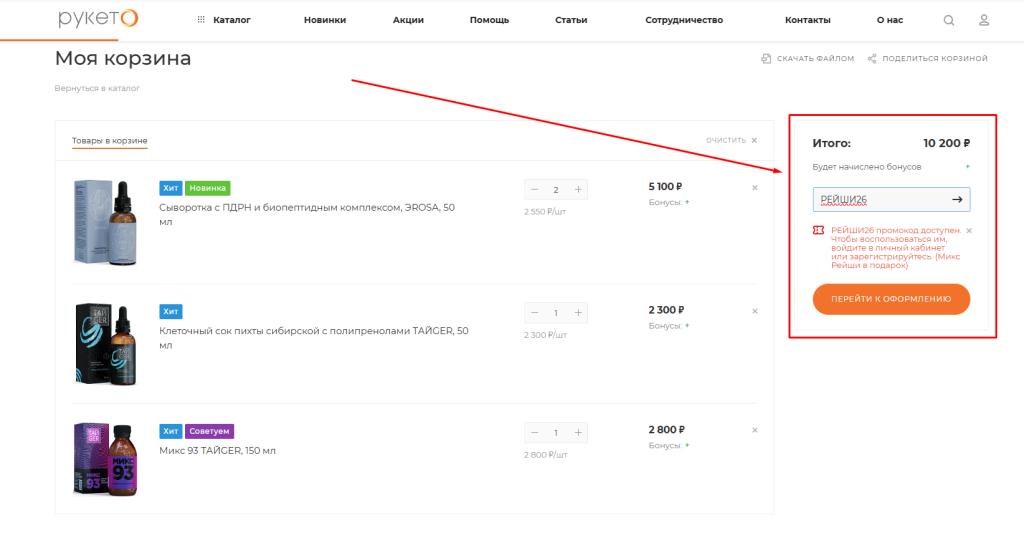Click the share cart icon
This screenshot has width=1024, height=533.
pyautogui.click(x=872, y=59)
